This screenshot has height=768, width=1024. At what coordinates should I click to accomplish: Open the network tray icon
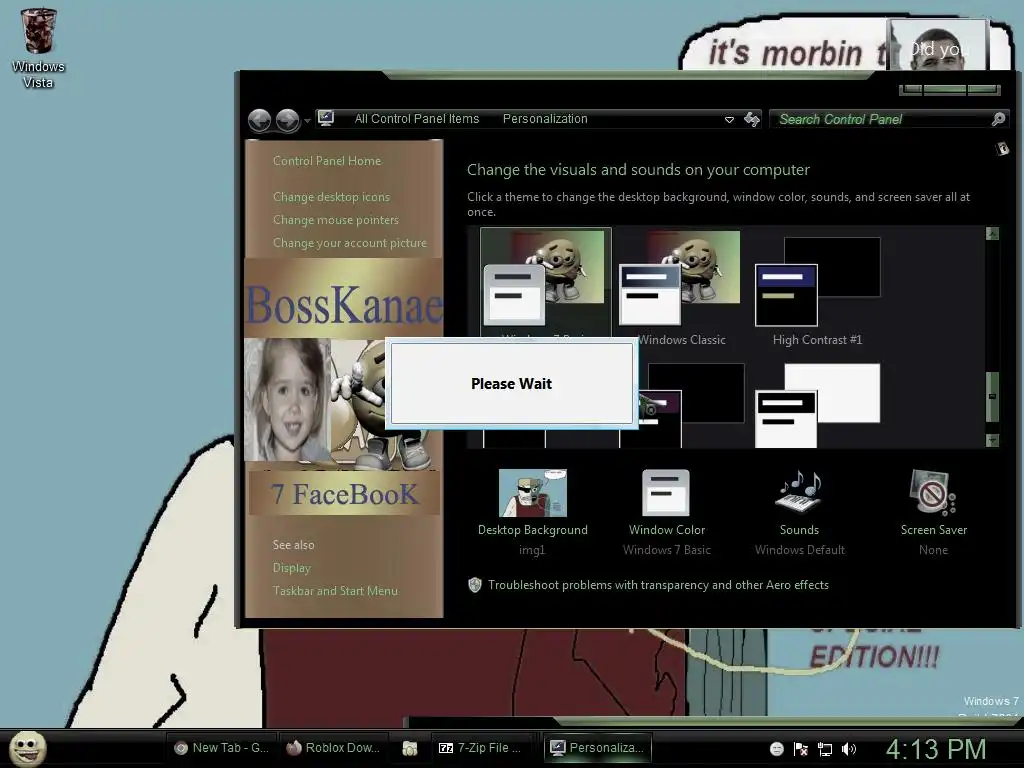(x=825, y=749)
